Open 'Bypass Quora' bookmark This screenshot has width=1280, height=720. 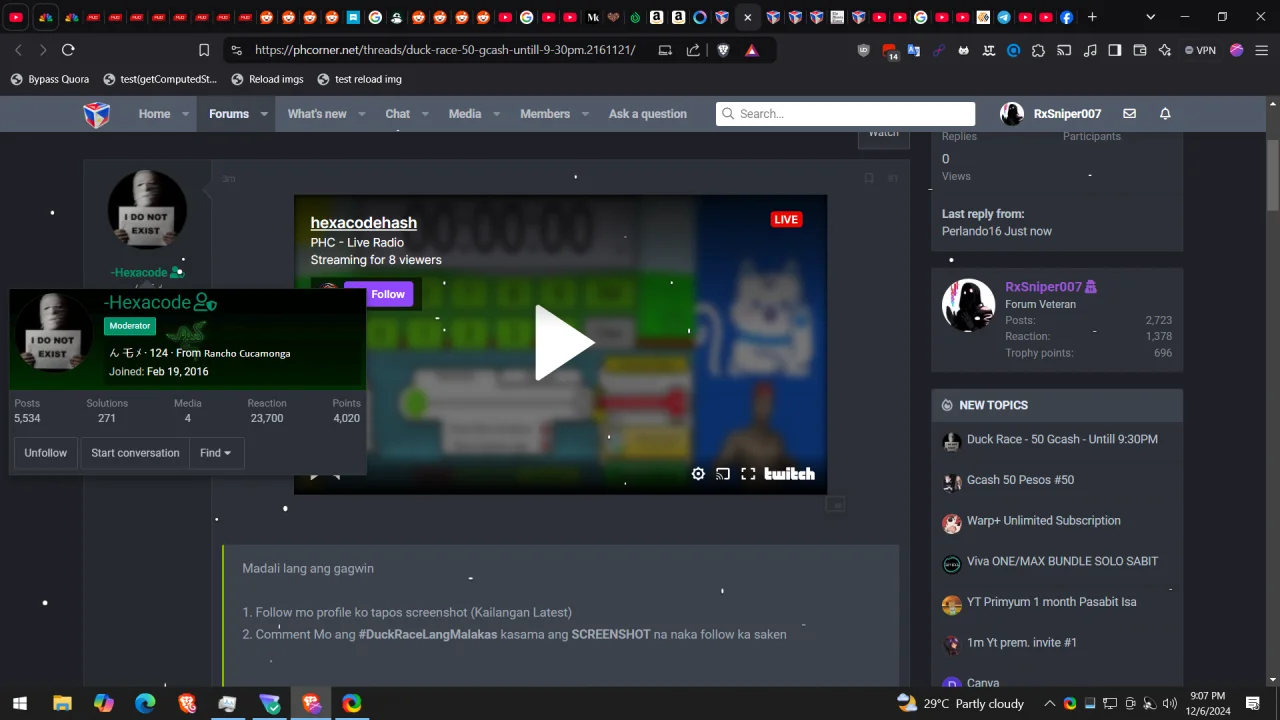coord(49,79)
